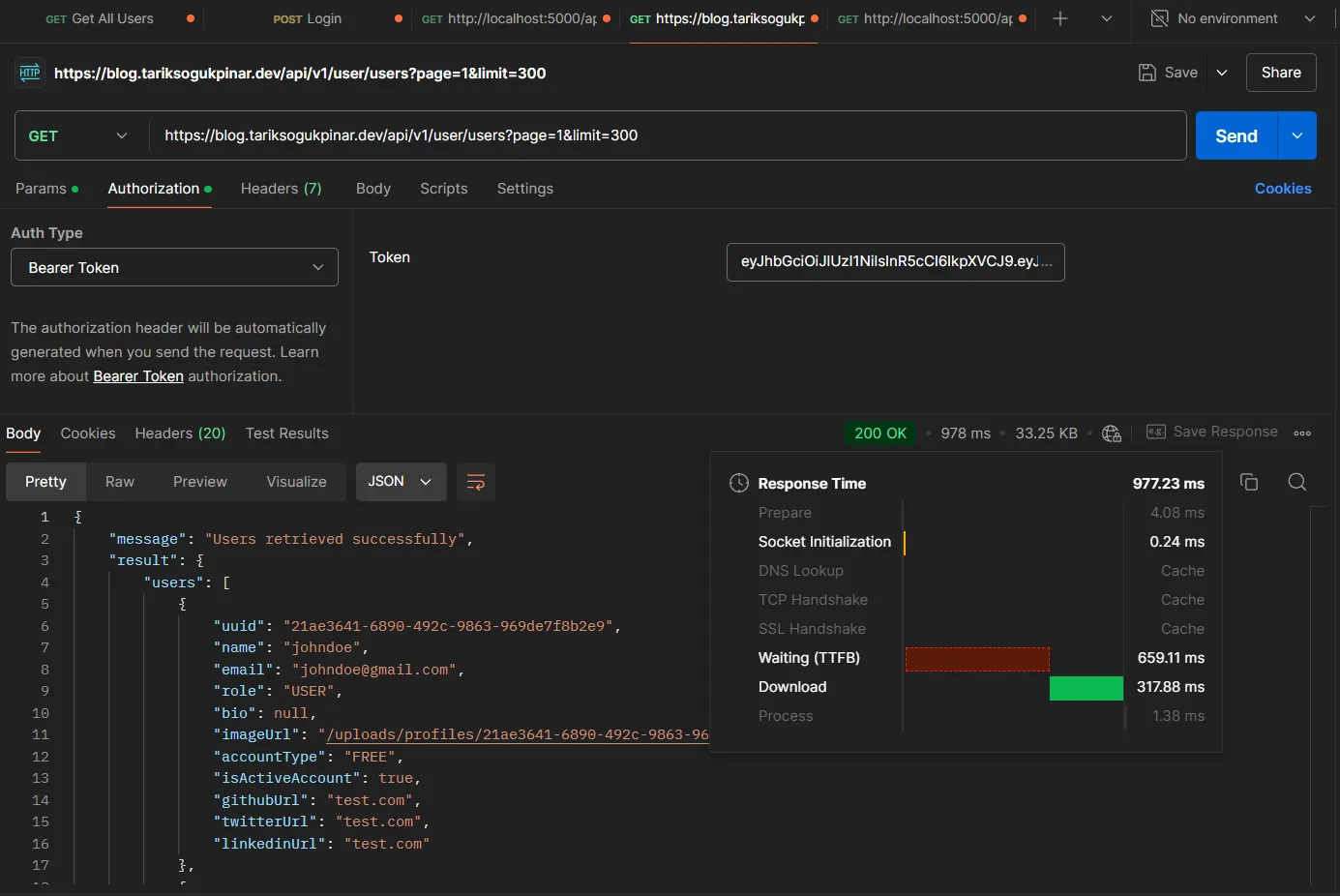
Task: Click the Save Response button
Action: (x=1212, y=432)
